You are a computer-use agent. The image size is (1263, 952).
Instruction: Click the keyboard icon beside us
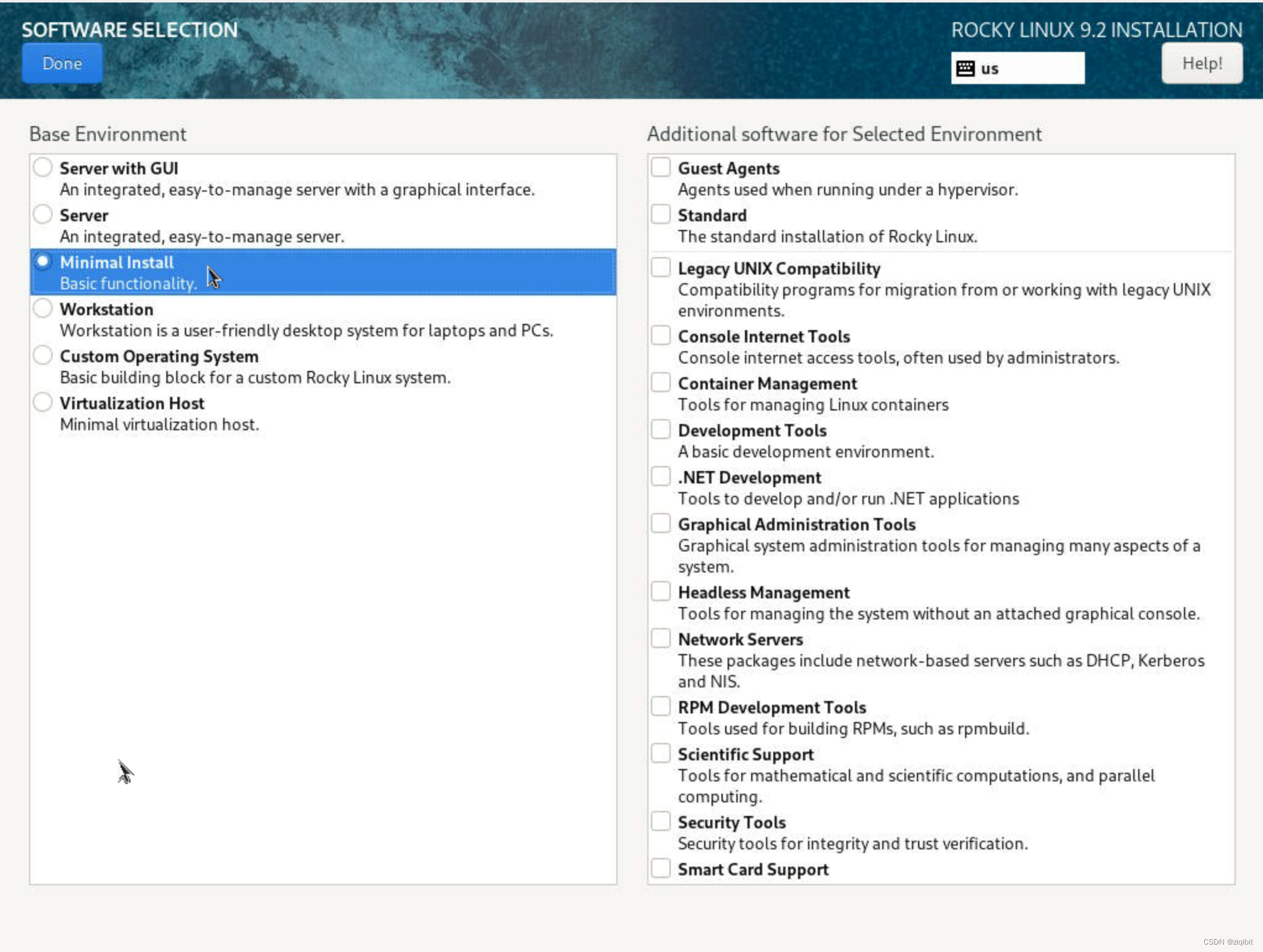pos(965,69)
